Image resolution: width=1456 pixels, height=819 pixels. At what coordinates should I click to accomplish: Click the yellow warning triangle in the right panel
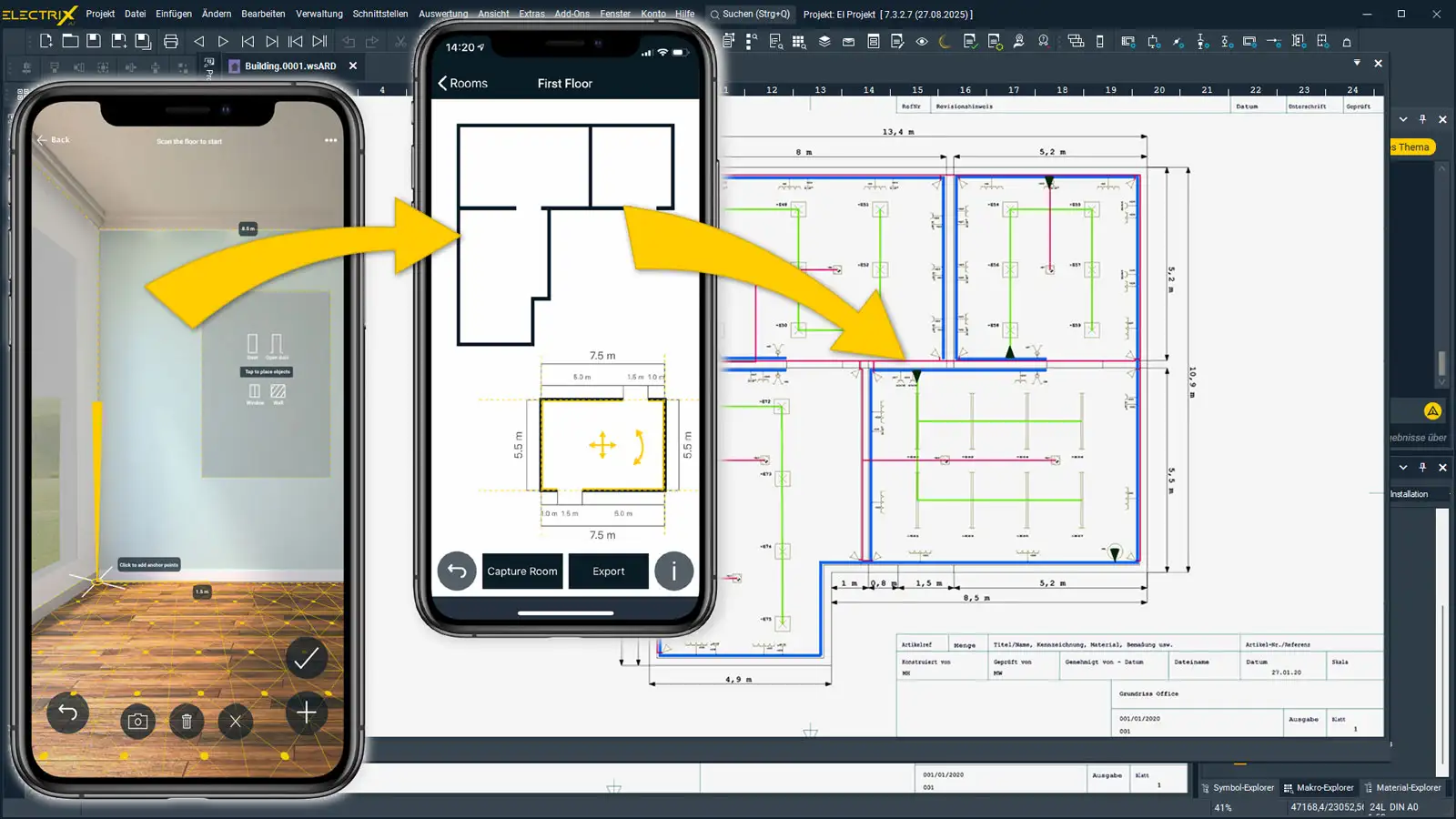pyautogui.click(x=1433, y=411)
